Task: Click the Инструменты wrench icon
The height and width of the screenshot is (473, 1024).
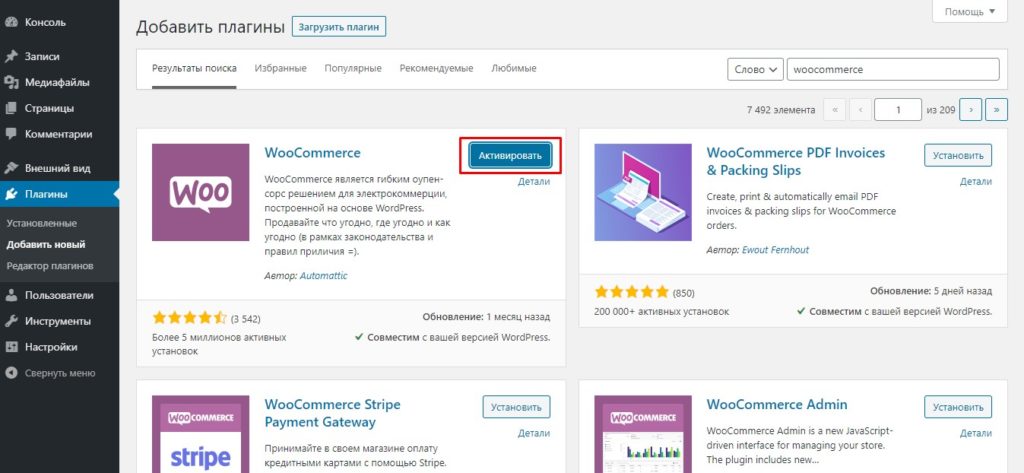Action: tap(11, 321)
